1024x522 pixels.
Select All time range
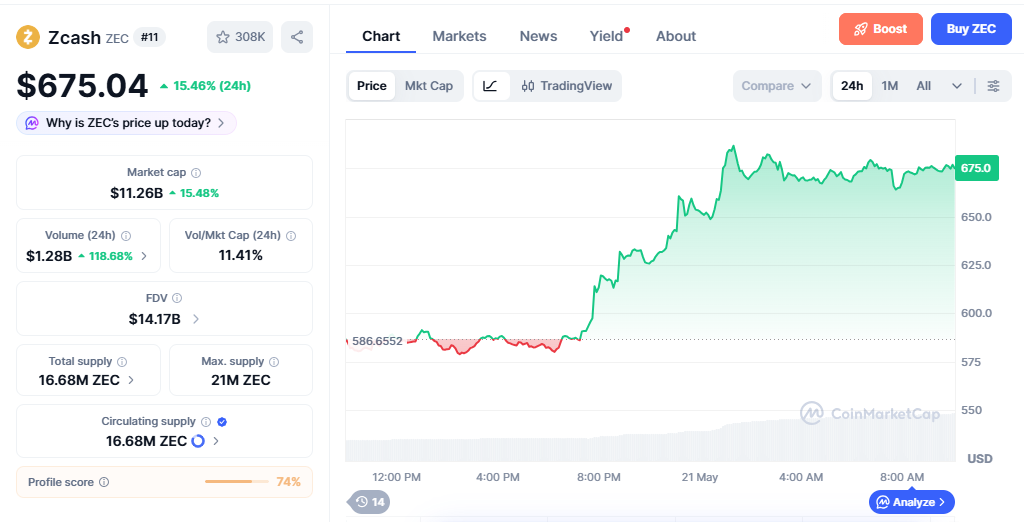pyautogui.click(x=923, y=86)
